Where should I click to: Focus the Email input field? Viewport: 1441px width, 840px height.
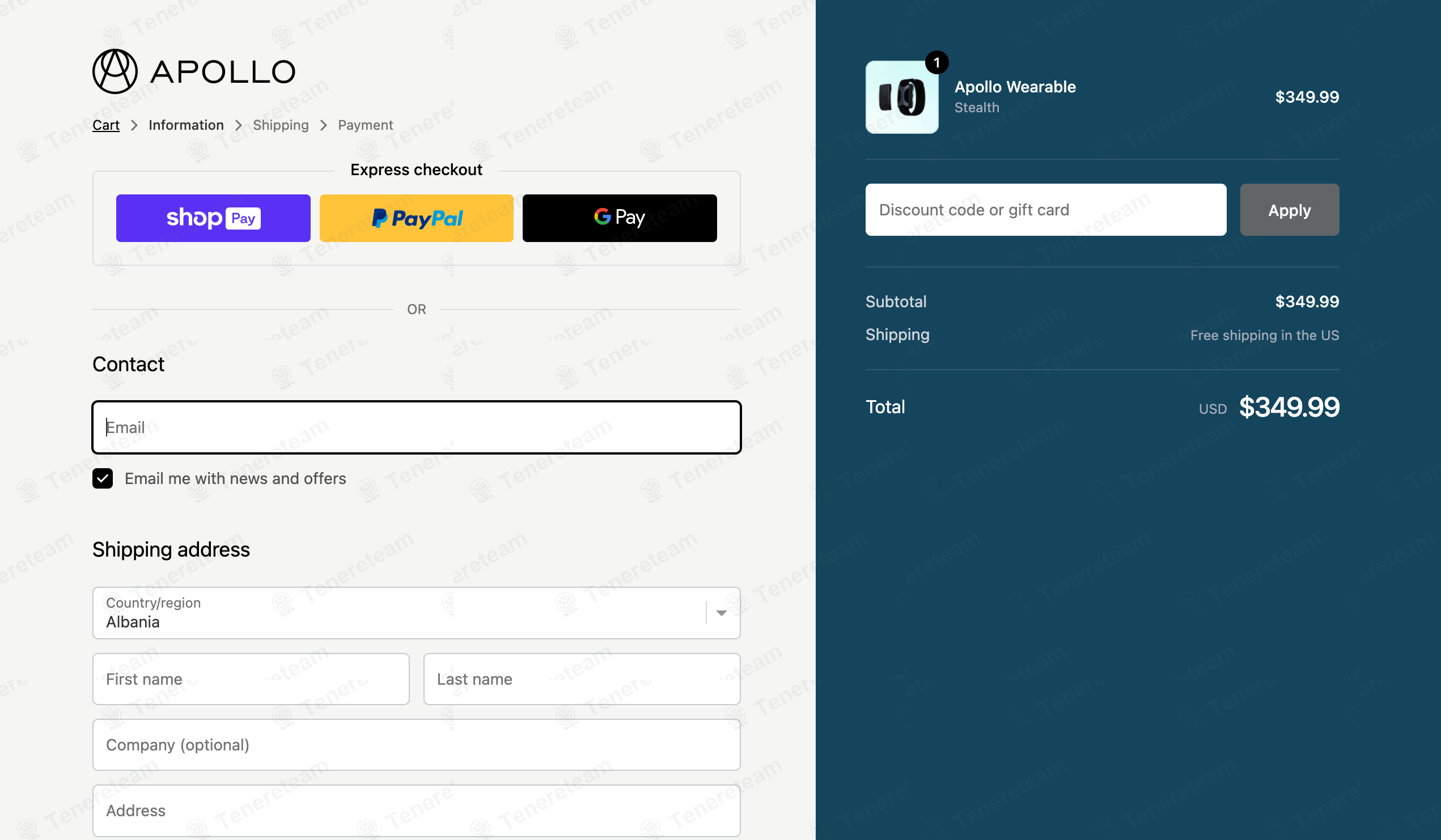click(x=416, y=427)
